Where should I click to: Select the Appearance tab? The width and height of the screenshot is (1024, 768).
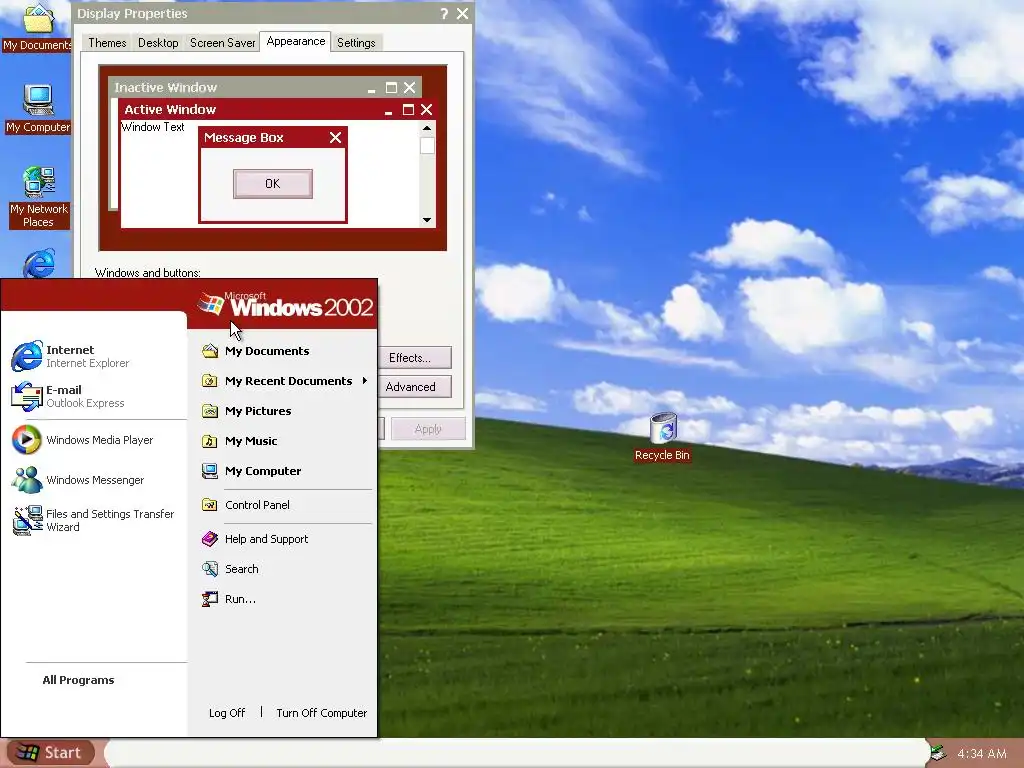pos(295,41)
